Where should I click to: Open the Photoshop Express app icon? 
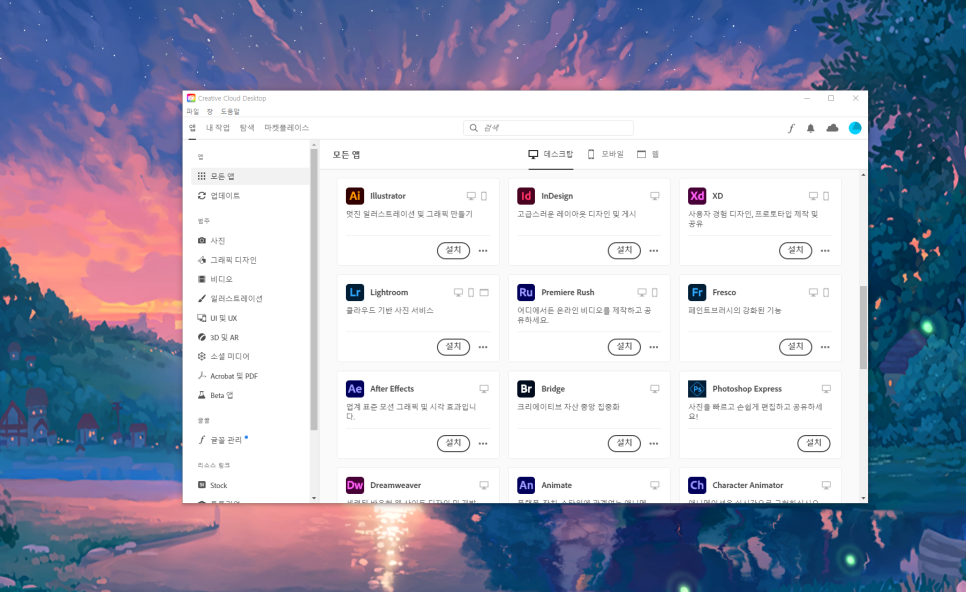tap(697, 389)
